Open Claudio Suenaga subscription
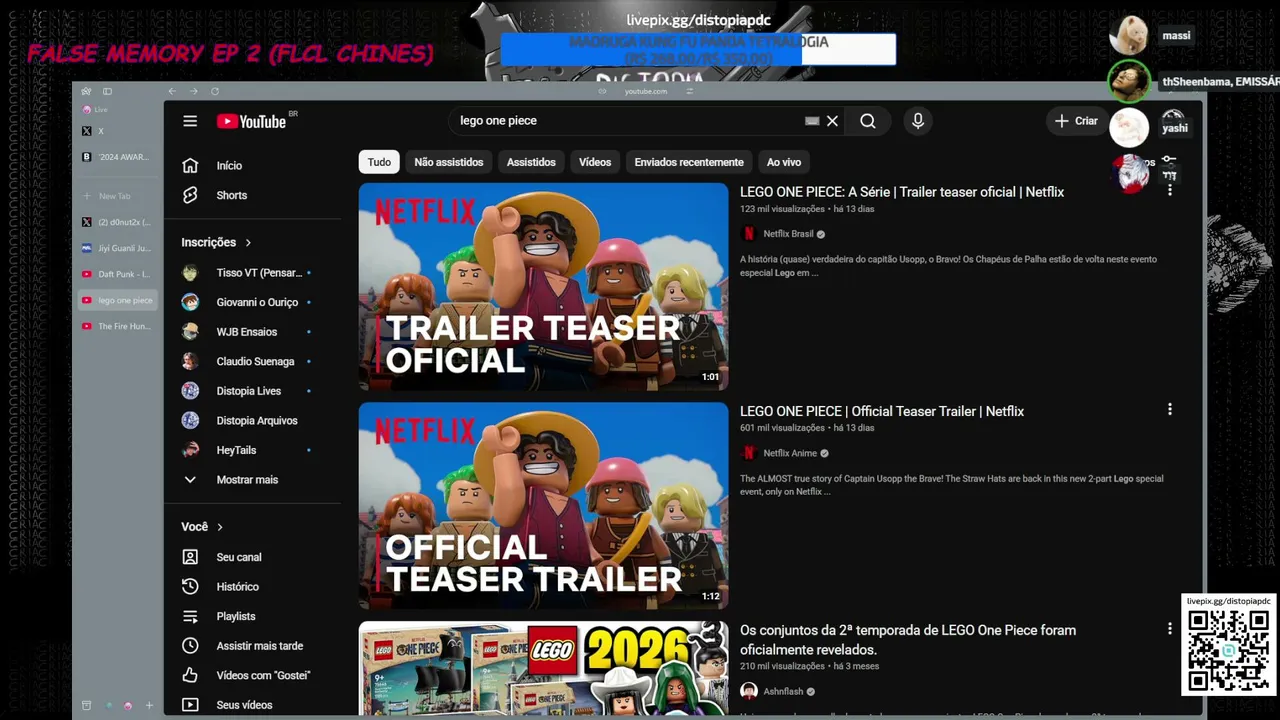Image resolution: width=1280 pixels, height=720 pixels. click(x=254, y=361)
